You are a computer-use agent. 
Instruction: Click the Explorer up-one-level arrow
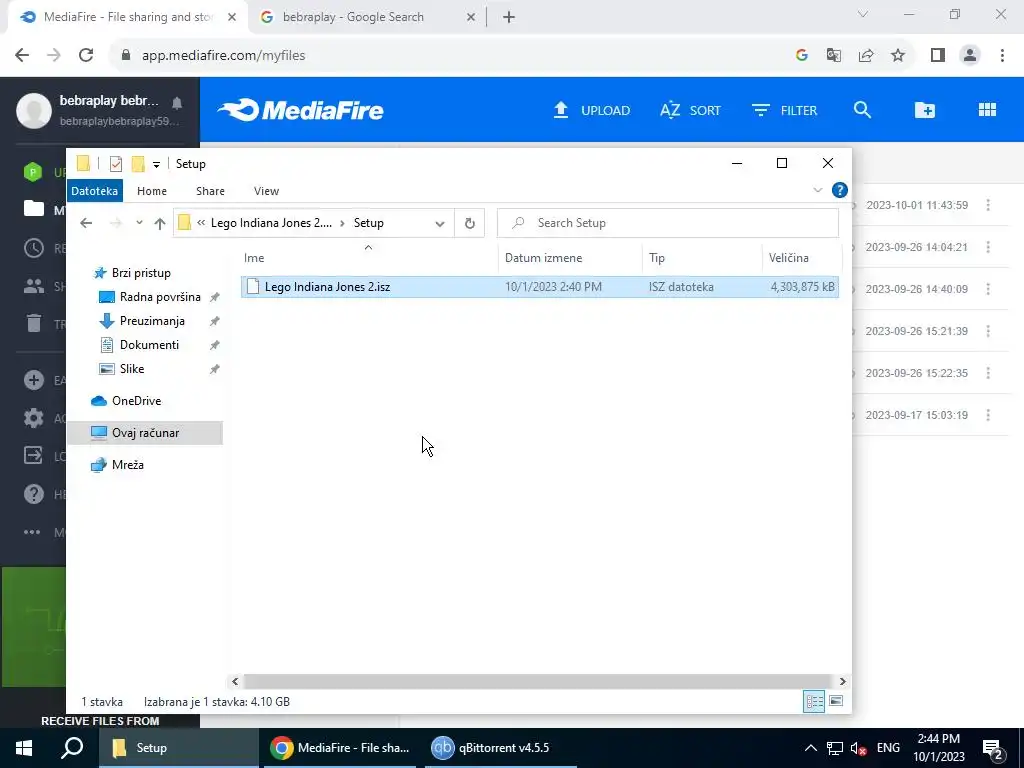coord(160,223)
